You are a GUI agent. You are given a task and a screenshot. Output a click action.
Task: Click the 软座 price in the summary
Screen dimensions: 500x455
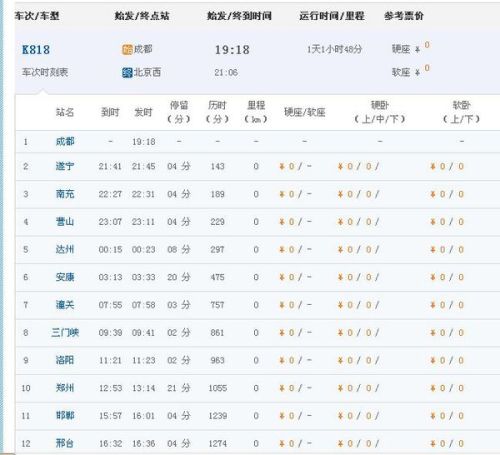point(411,71)
